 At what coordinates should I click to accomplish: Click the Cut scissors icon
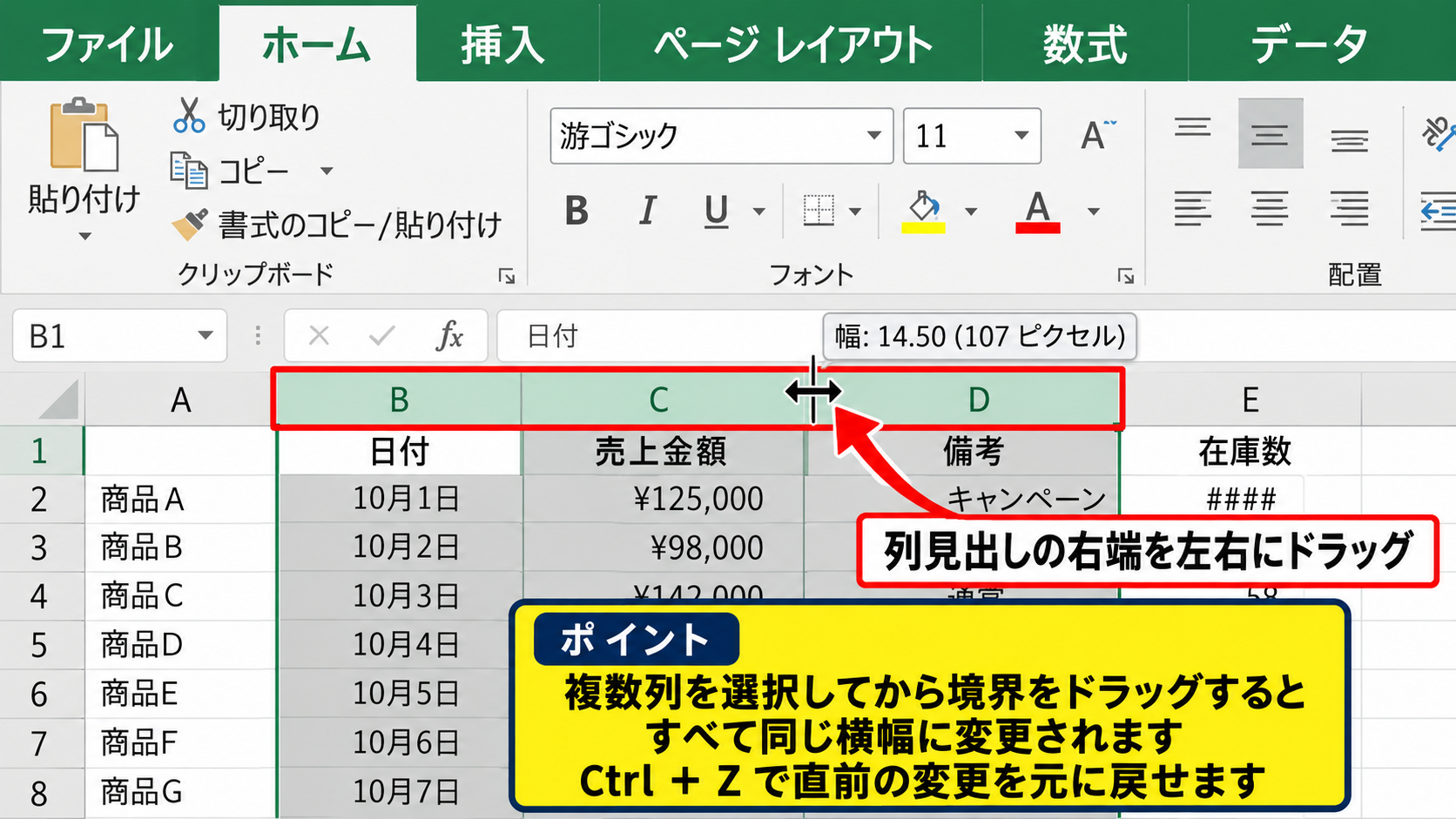point(189,116)
